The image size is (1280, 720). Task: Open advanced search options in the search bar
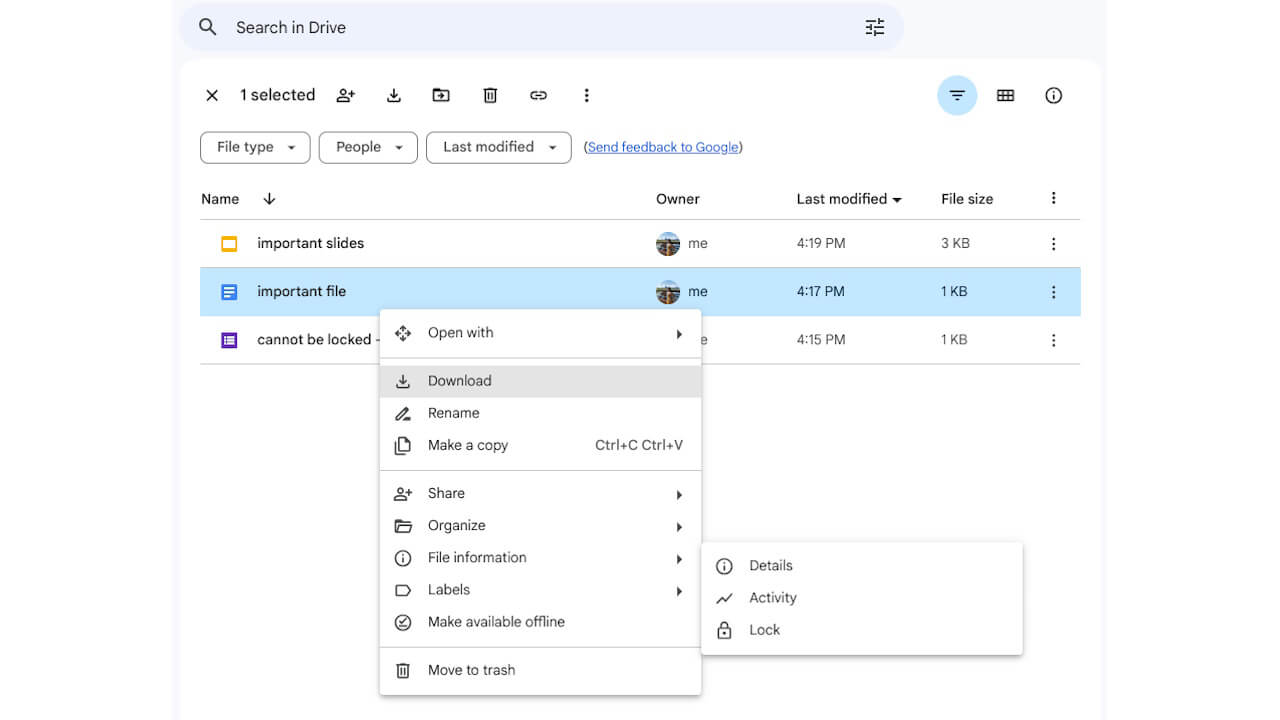[x=874, y=27]
